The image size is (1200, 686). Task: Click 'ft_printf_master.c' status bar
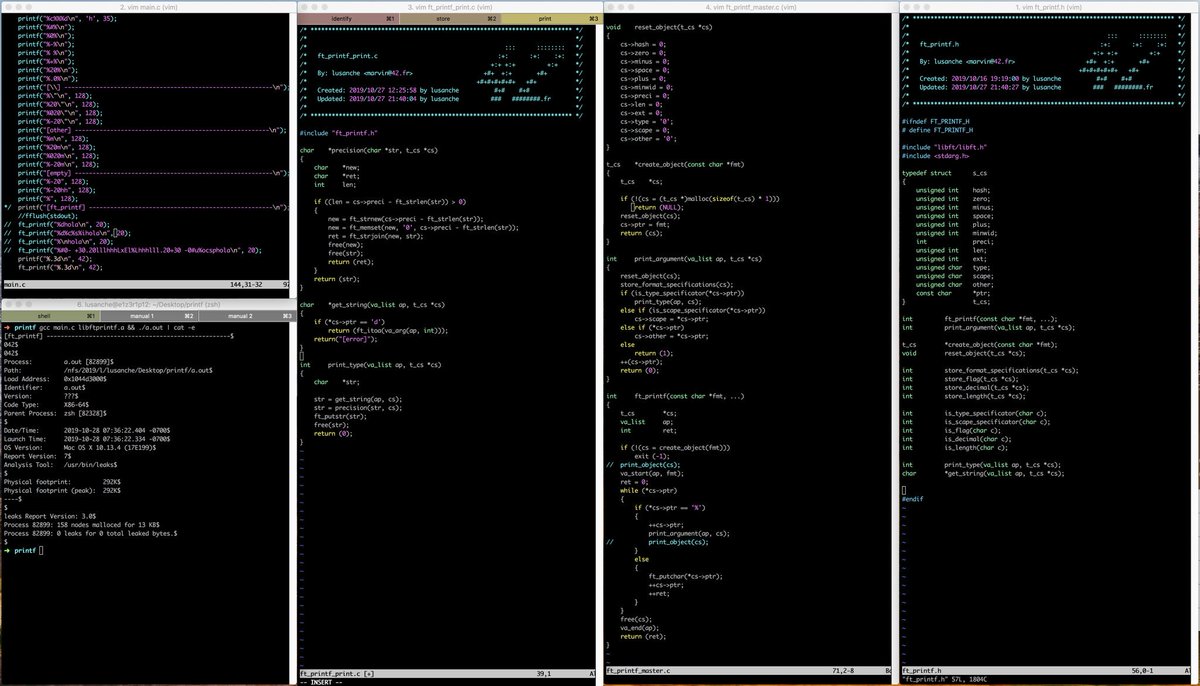coord(638,670)
